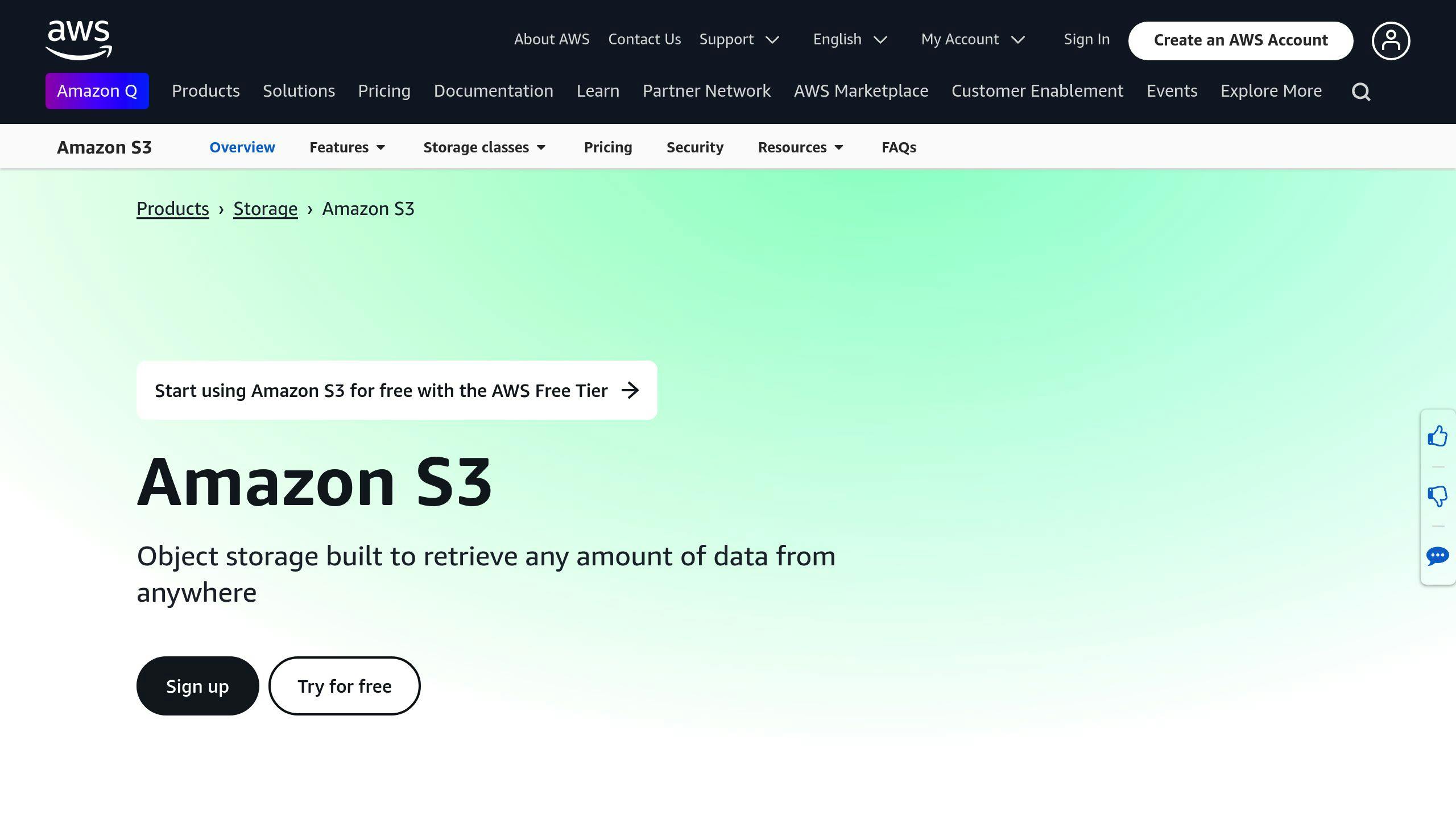Open the Partner Network menu
This screenshot has height=819, width=1456.
[x=706, y=91]
